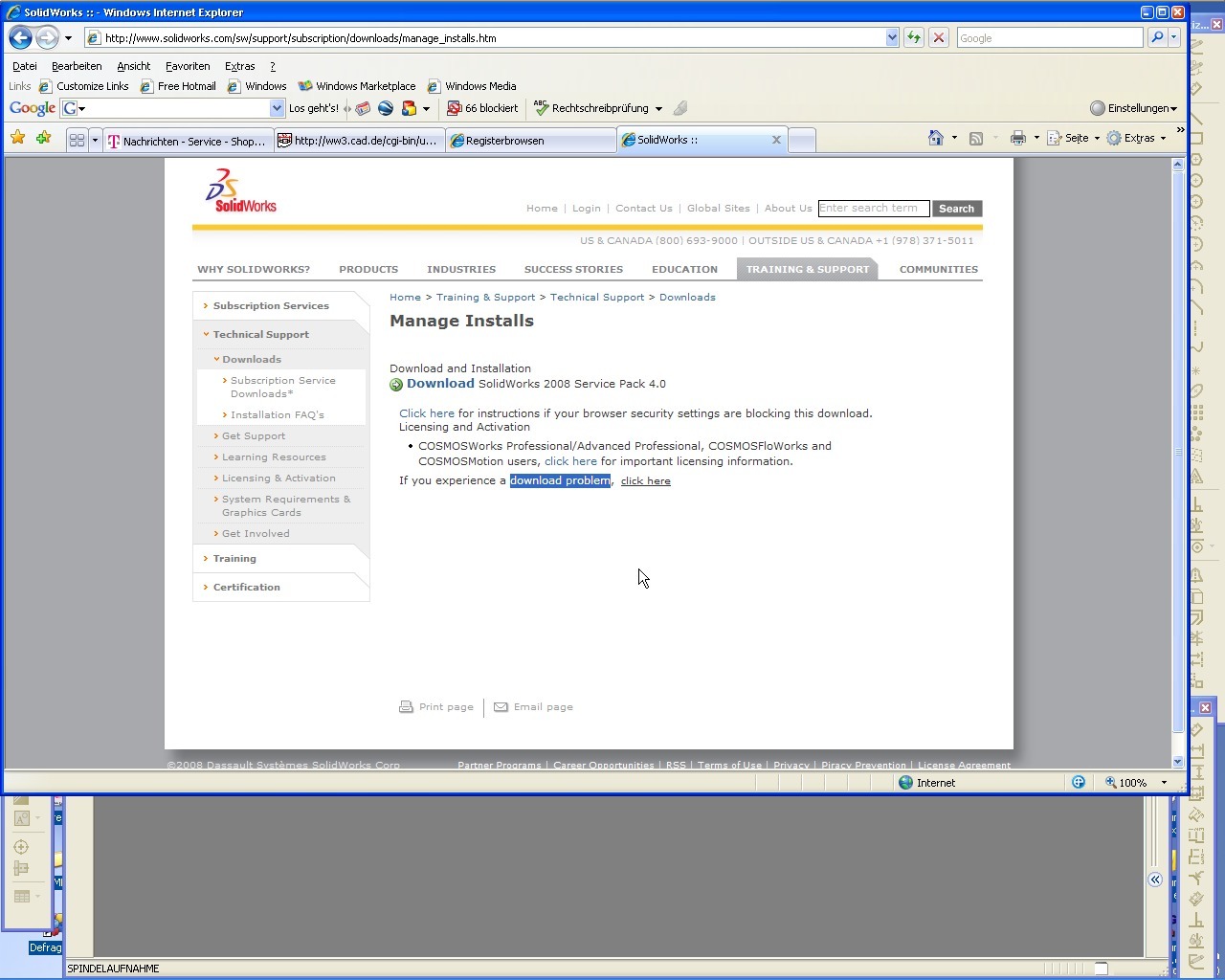The image size is (1225, 980).
Task: Click the Windows Marketplace links bar item
Action: [x=357, y=86]
